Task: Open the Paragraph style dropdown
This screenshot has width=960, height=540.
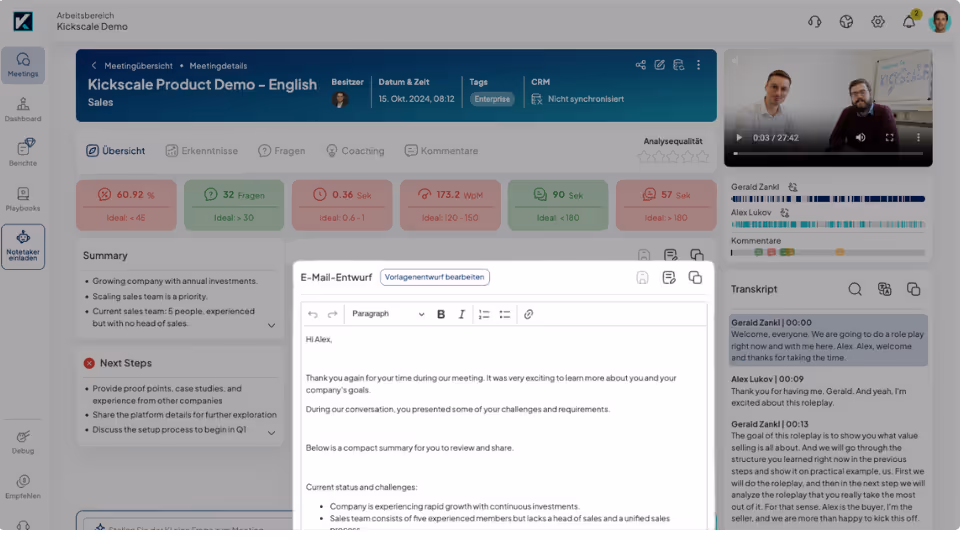Action: point(388,314)
